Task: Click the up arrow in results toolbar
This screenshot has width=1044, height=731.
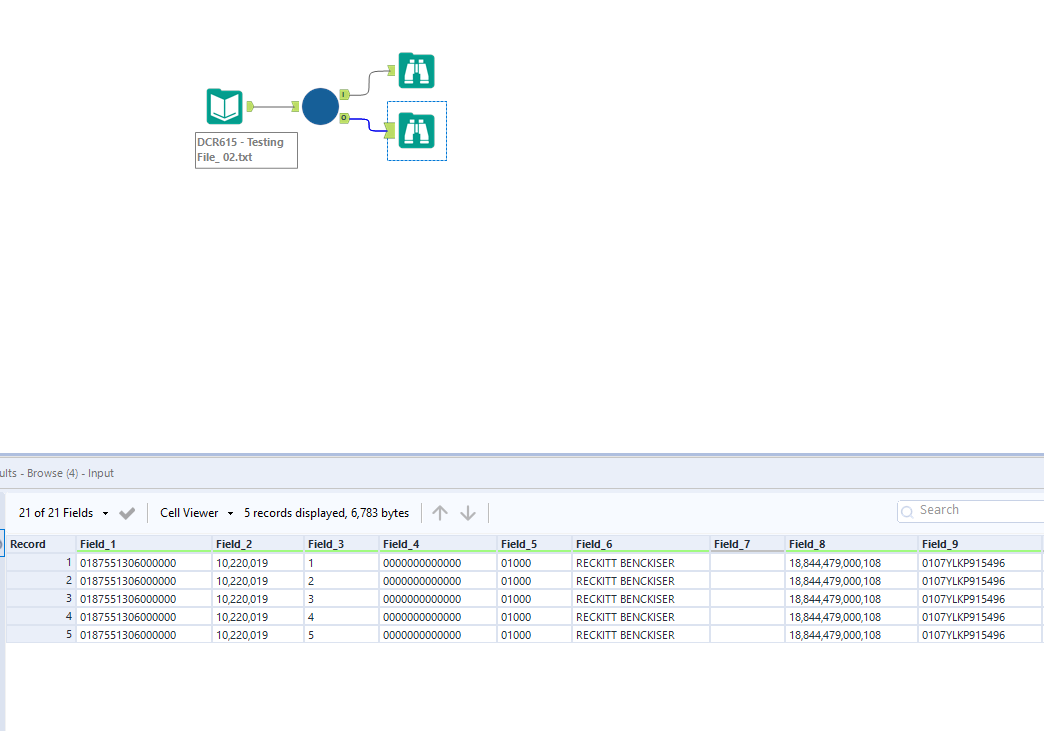Action: (x=440, y=513)
